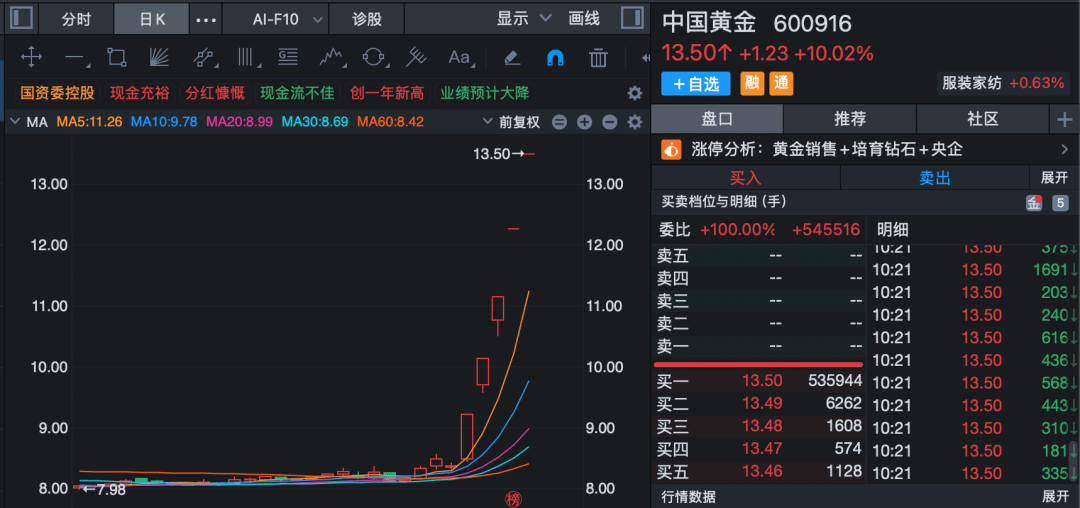Image resolution: width=1080 pixels, height=508 pixels.
Task: Switch to the 盘口 tab
Action: click(717, 119)
